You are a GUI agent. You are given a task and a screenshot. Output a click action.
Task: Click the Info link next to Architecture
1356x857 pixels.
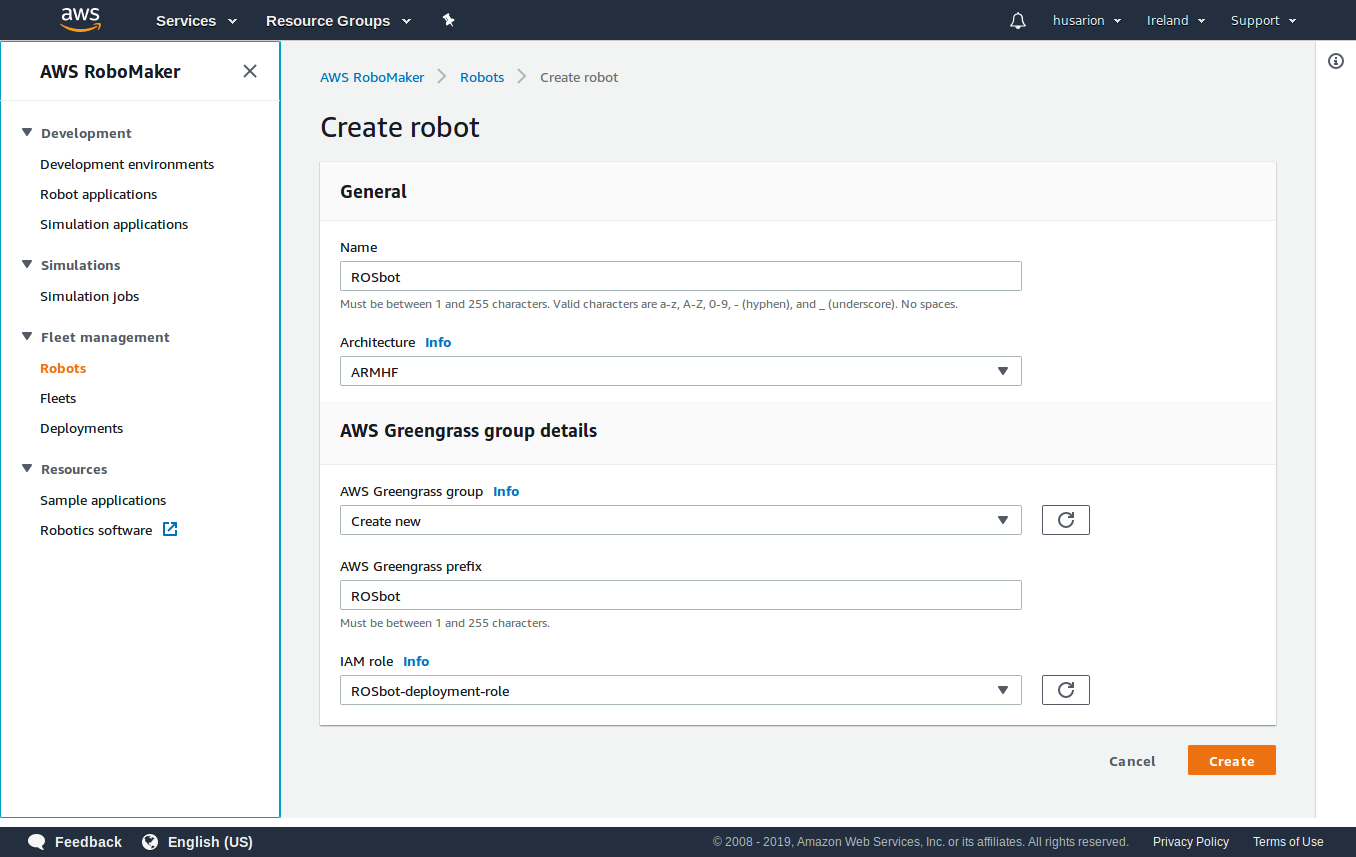[x=438, y=342]
